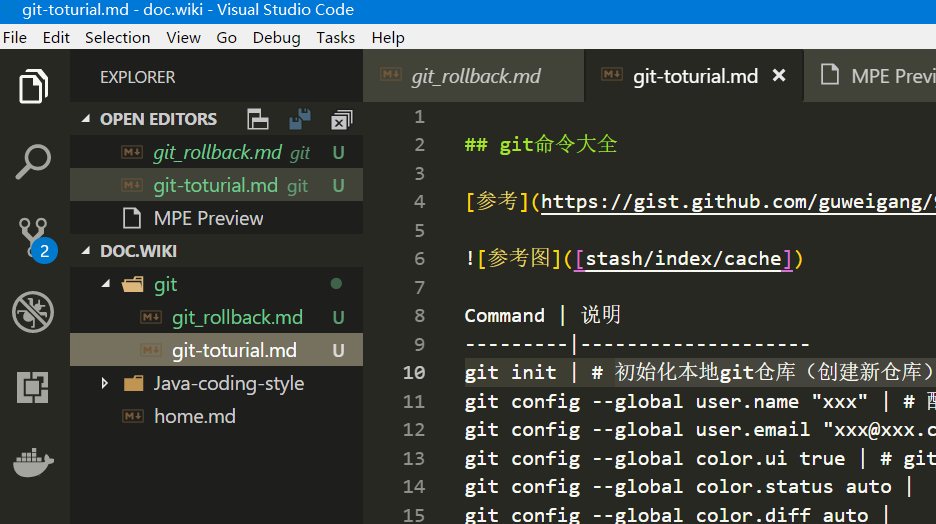
Task: Switch to the MPE Preview tab
Action: point(870,76)
